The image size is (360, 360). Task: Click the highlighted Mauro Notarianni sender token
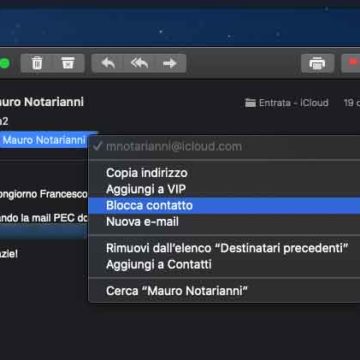pyautogui.click(x=43, y=140)
